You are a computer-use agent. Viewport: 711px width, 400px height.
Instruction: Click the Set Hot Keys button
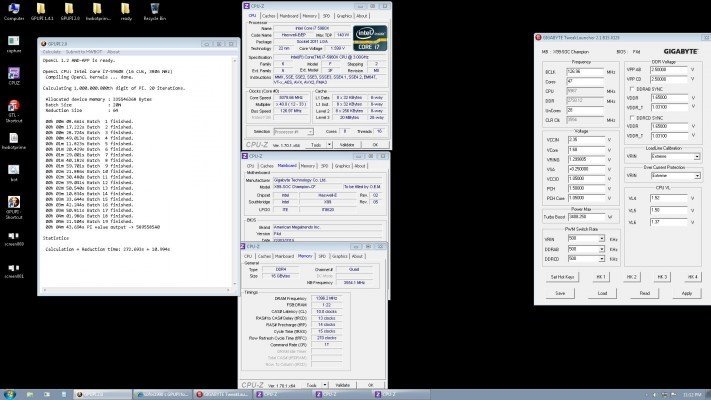562,277
